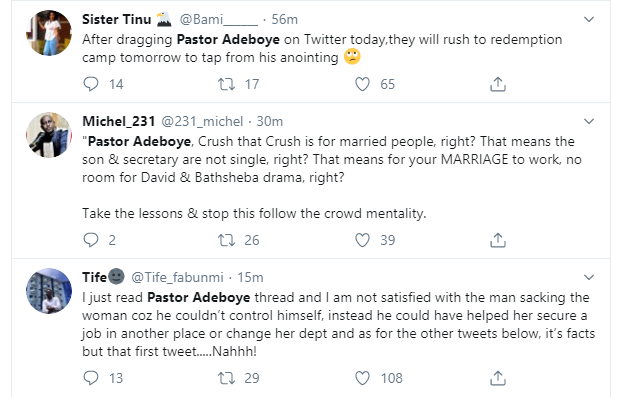Open more options chevron on Tife's tweet
The image size is (623, 397).
click(x=589, y=277)
